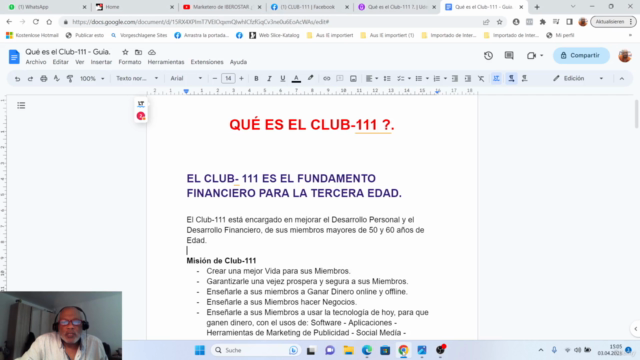Switch to the Marketero de IBEROSTAR tab
Screen dimensions: 640x360
click(222, 7)
